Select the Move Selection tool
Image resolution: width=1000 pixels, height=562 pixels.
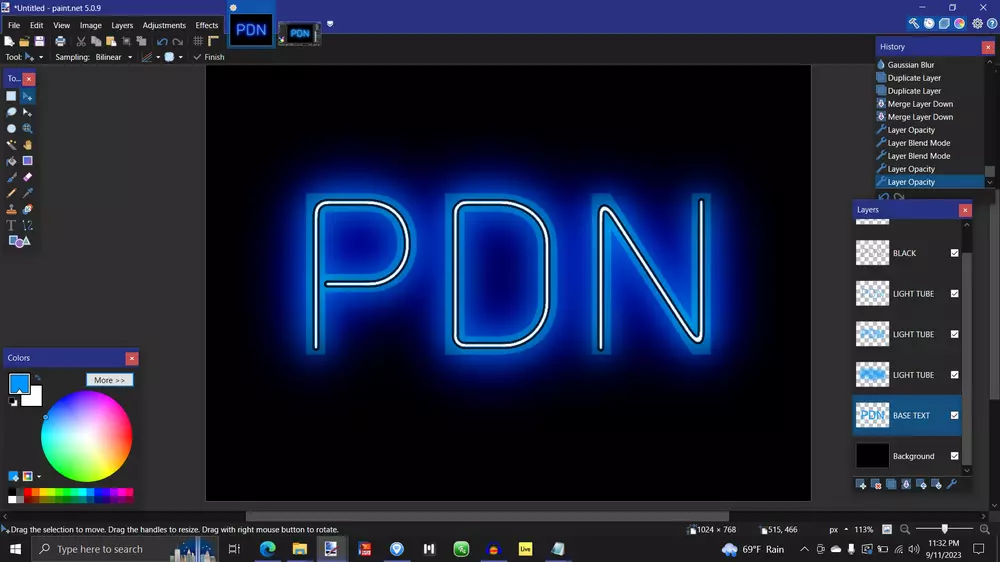click(27, 112)
